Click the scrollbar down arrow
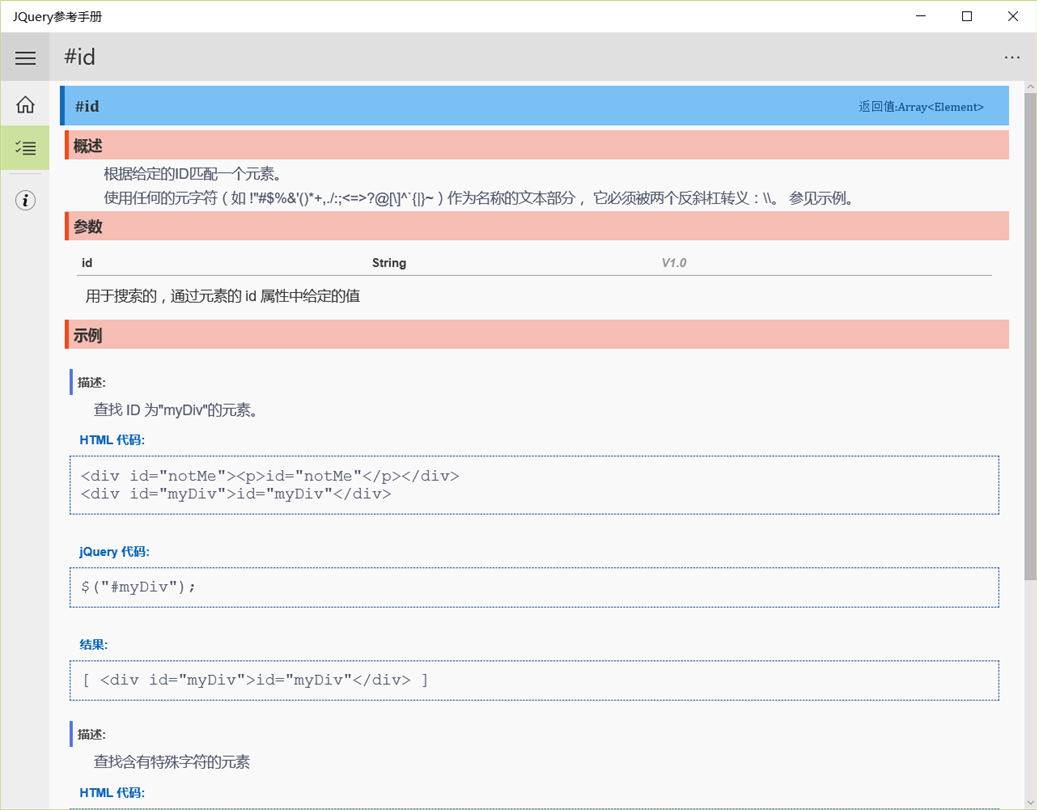The height and width of the screenshot is (810, 1037). (x=1030, y=803)
